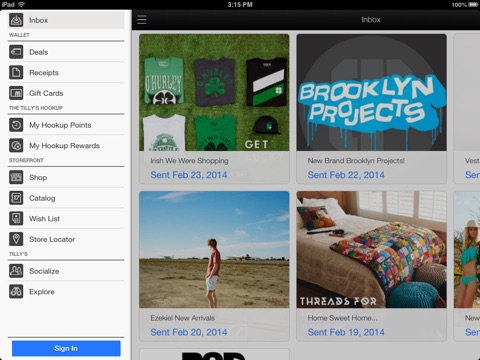The image size is (480, 360).
Task: Click the STOREFRONT section header
Action: point(26,160)
